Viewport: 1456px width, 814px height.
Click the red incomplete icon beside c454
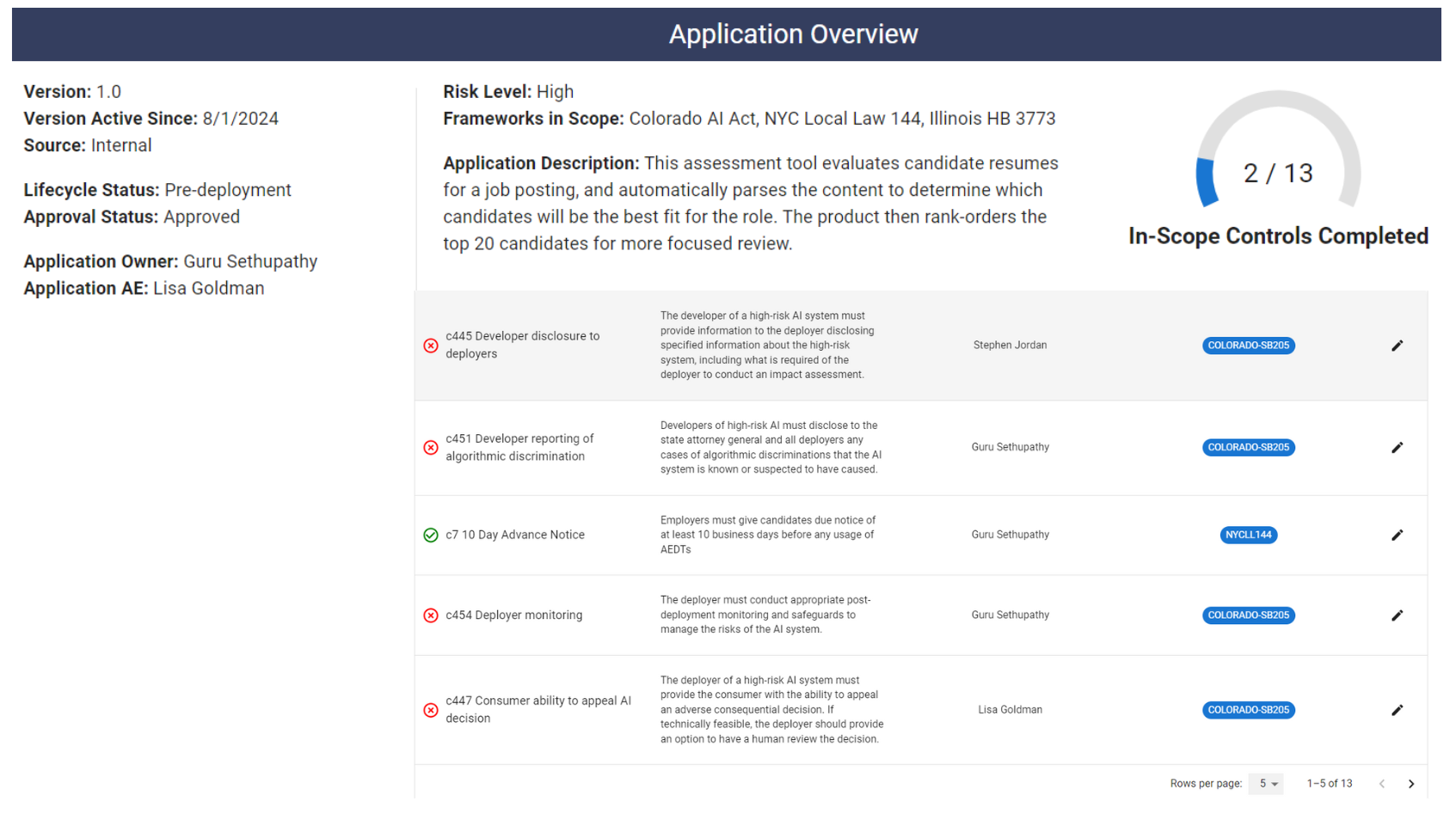click(x=431, y=615)
